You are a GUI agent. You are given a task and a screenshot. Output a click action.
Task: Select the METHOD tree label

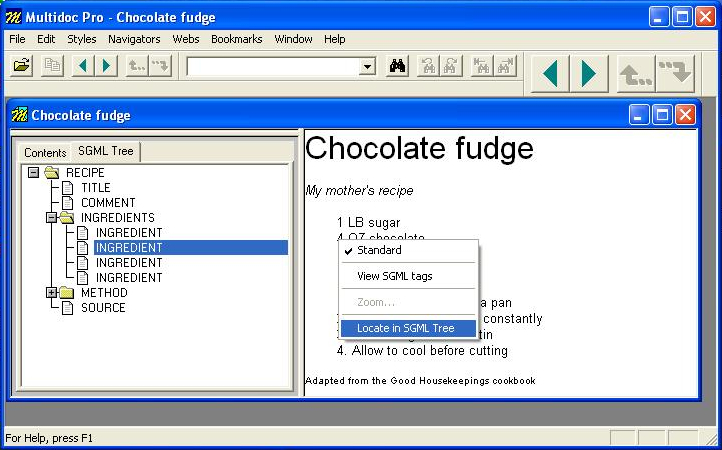click(x=104, y=292)
